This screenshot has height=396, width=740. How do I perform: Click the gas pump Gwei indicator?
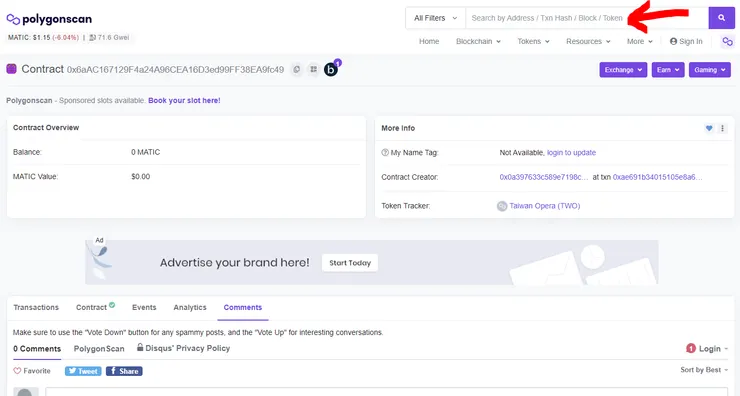pos(109,37)
